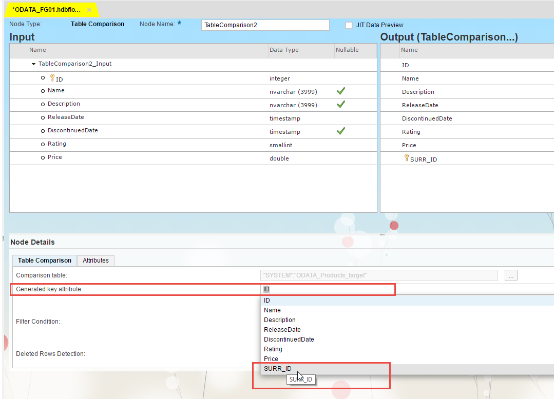The image size is (554, 399).
Task: Browse comparison table with ellipsis button
Action: pos(511,275)
